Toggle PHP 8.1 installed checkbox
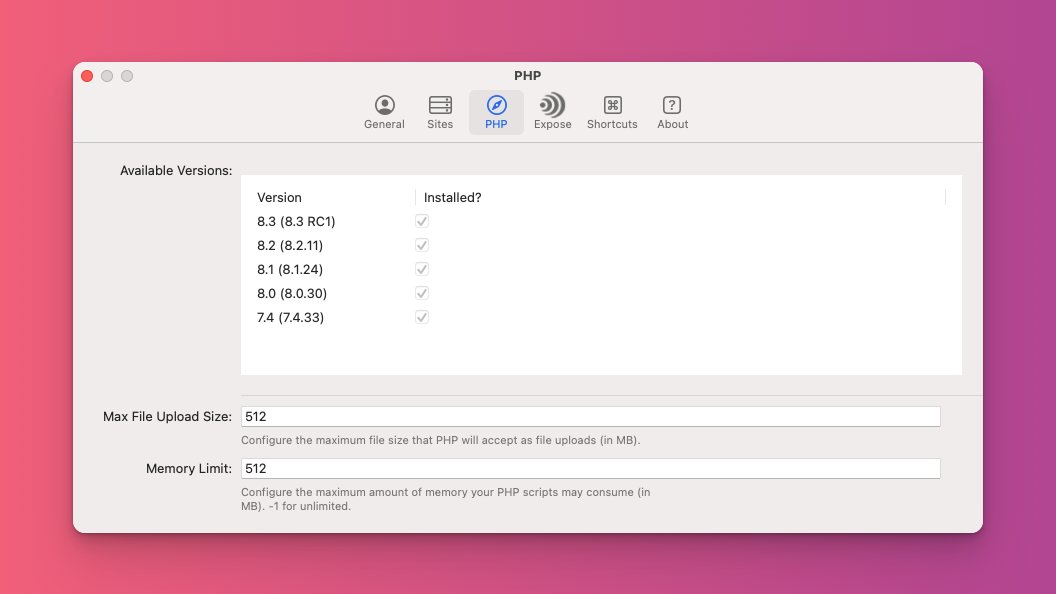 (421, 268)
